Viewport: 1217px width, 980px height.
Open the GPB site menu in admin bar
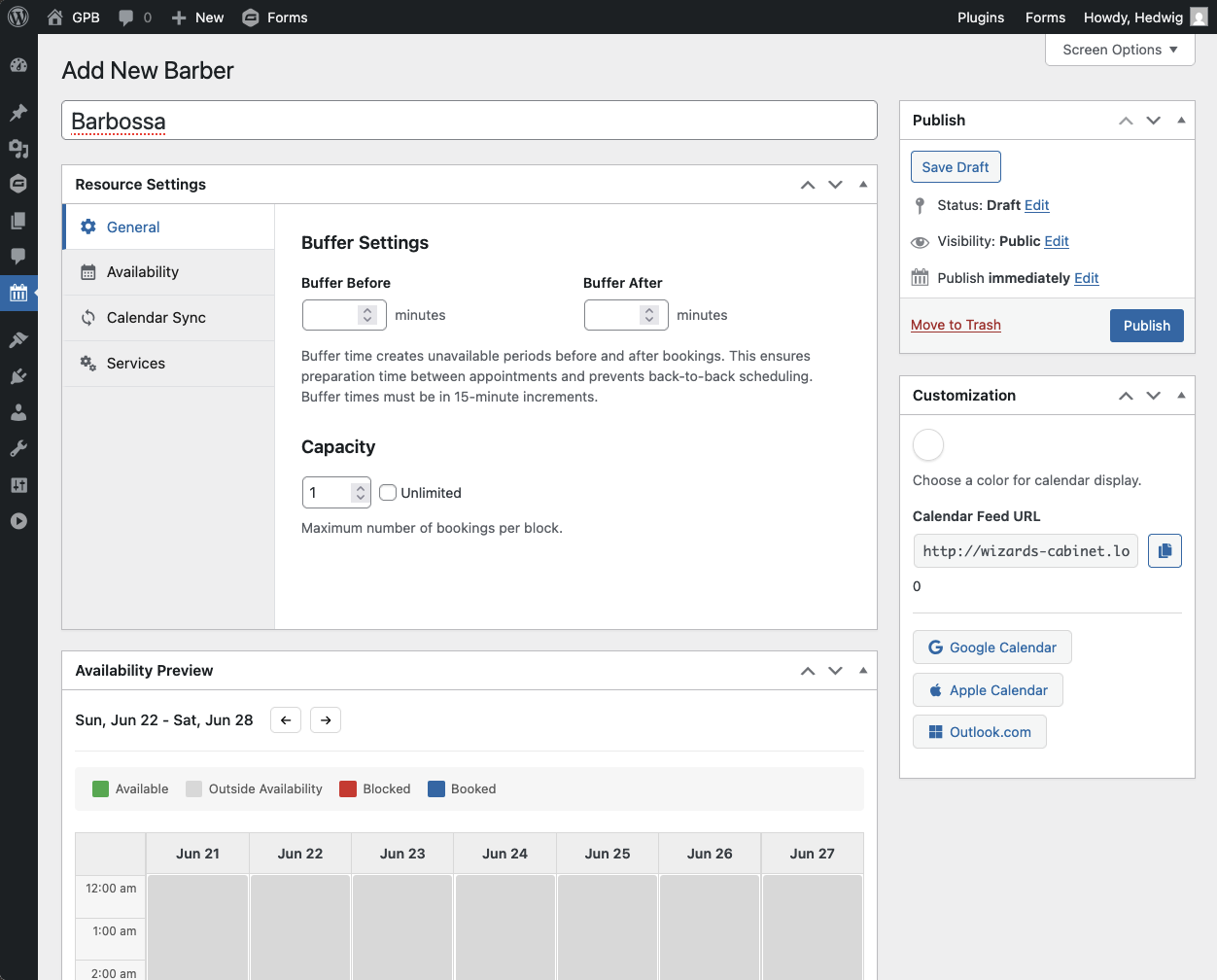tap(73, 17)
